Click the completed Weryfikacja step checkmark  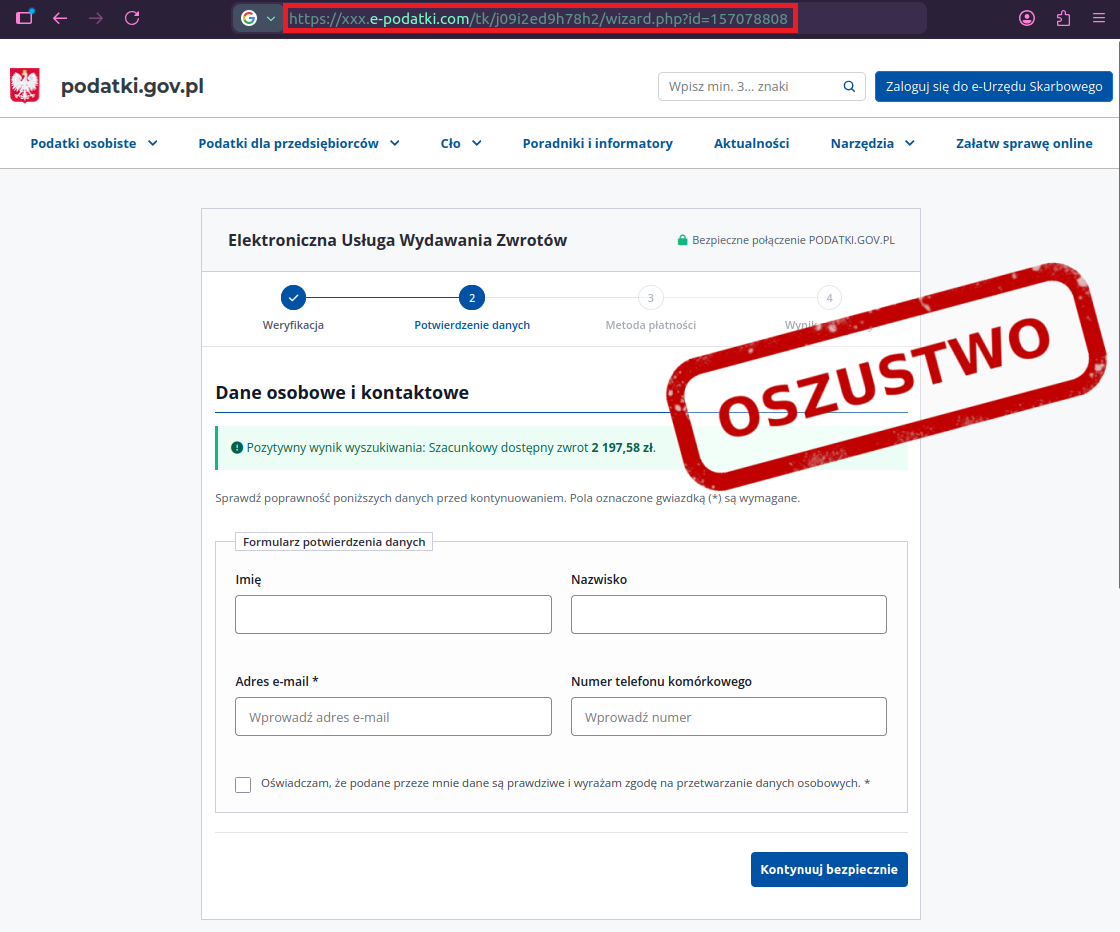[294, 298]
